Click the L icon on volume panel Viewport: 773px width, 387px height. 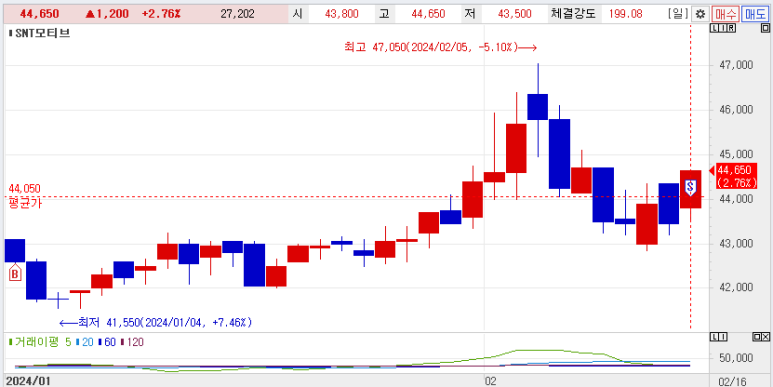pyautogui.click(x=714, y=337)
